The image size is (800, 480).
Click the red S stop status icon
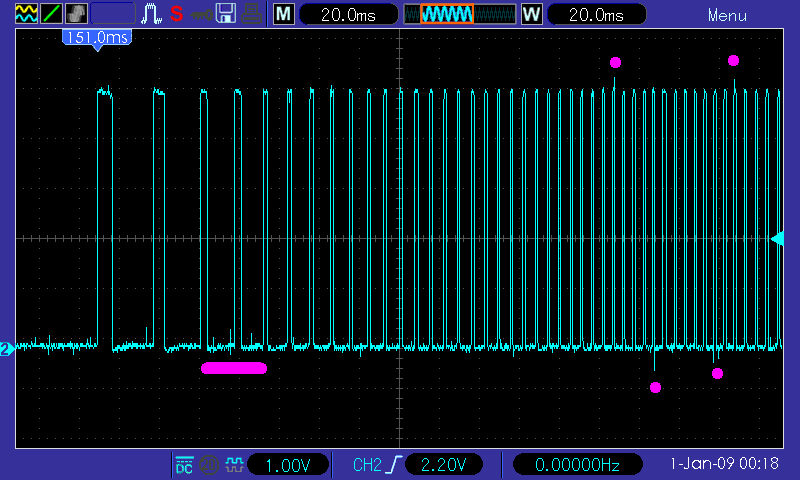click(177, 14)
